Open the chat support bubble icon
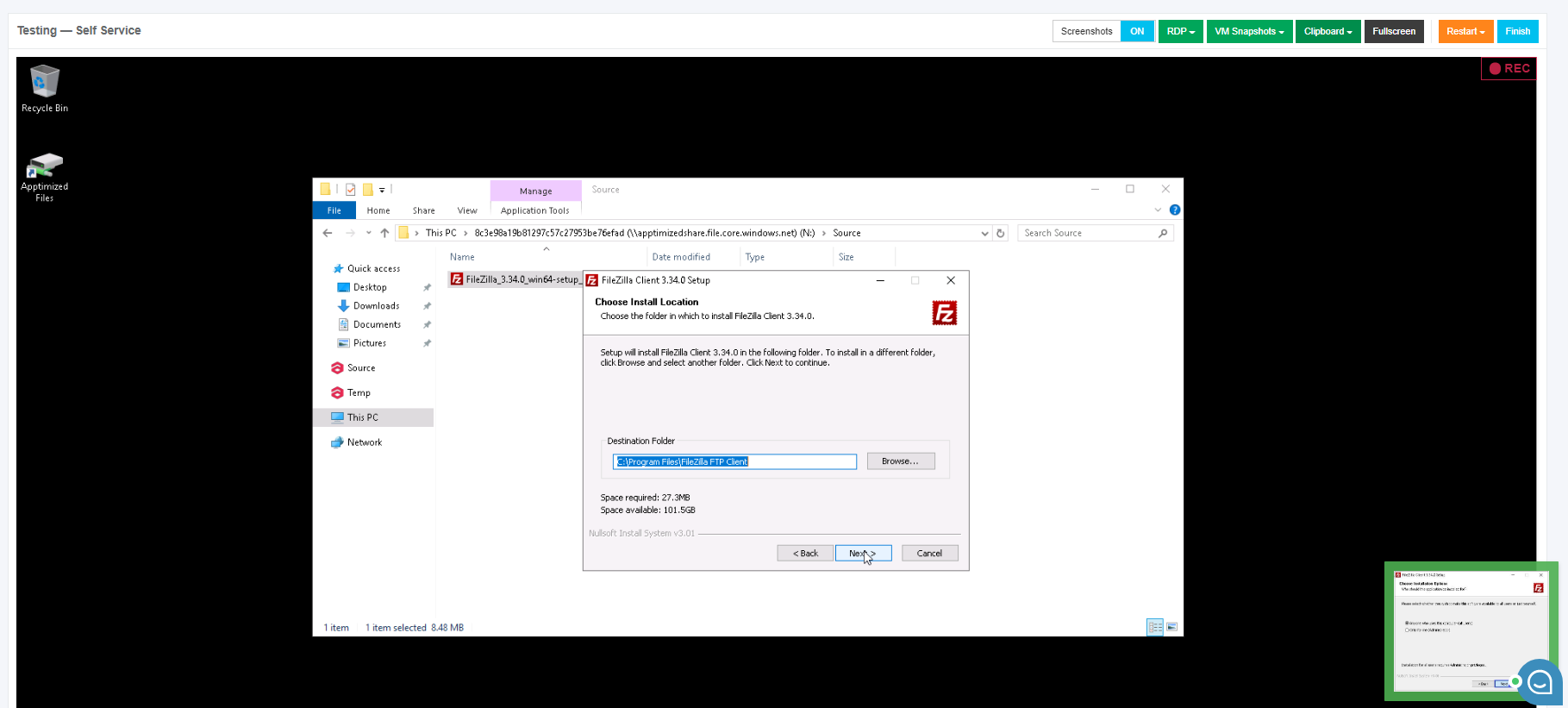 click(1540, 683)
